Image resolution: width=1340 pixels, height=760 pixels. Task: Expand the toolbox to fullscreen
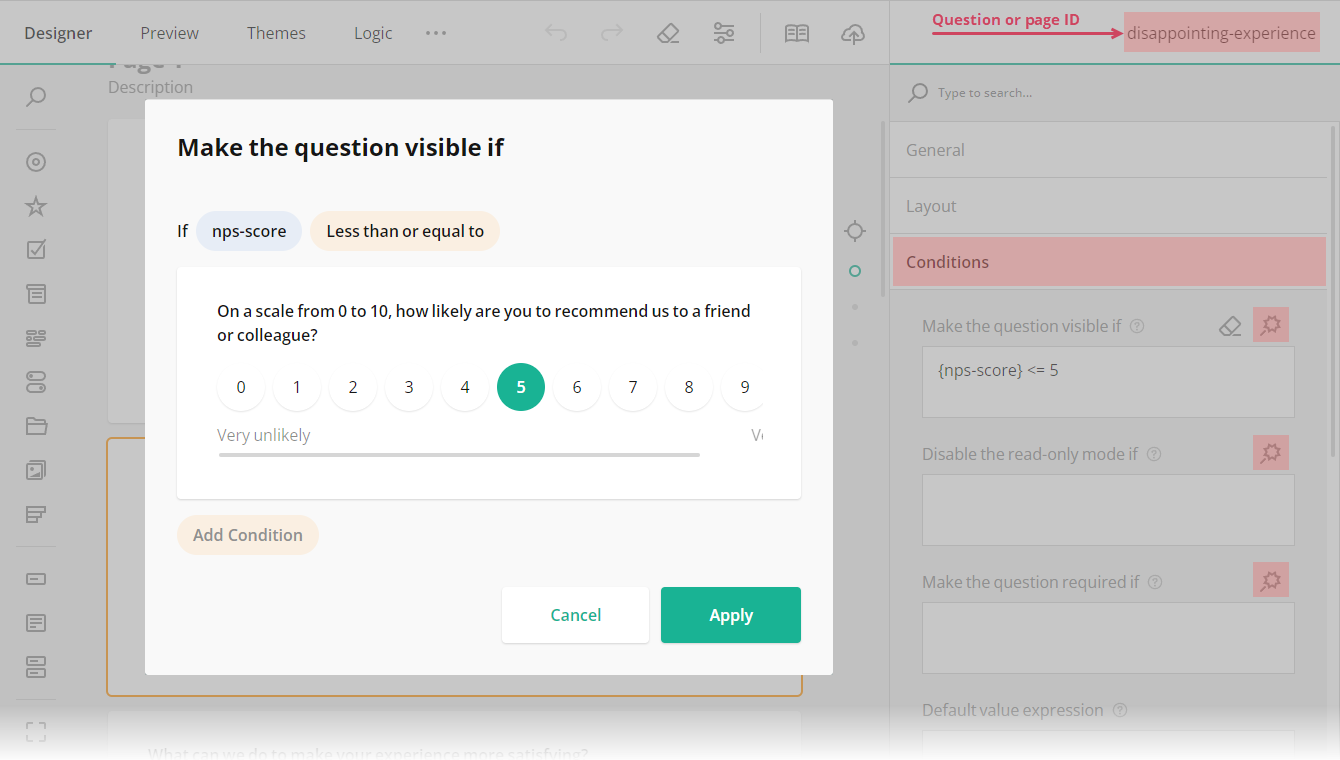coord(36,732)
